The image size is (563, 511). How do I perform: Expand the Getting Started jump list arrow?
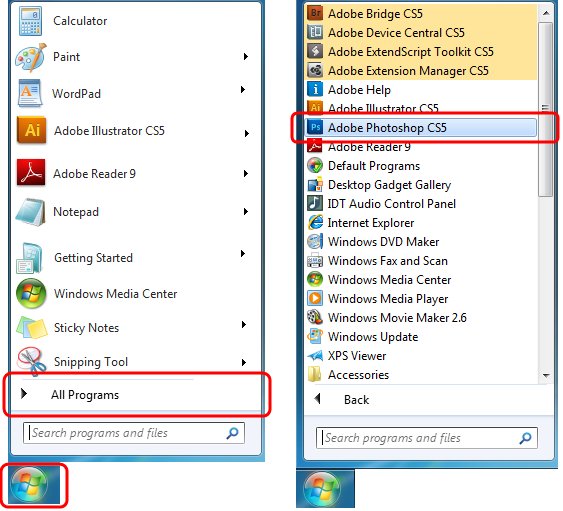243,254
